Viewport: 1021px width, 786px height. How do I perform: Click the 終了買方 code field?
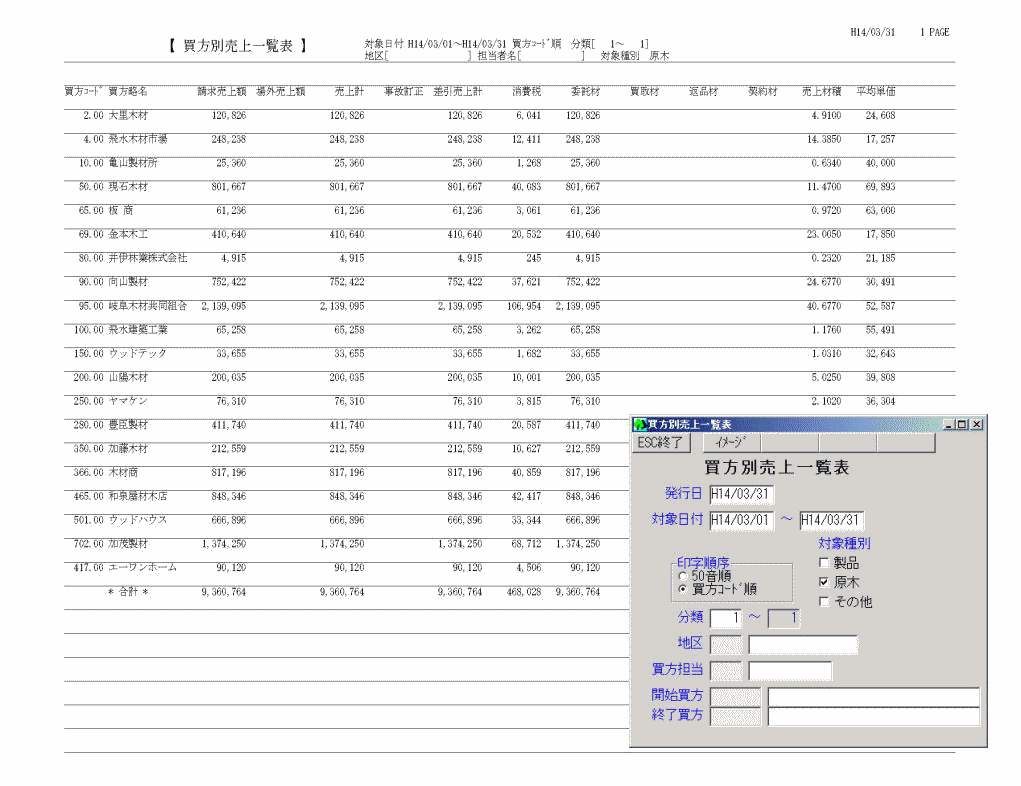pyautogui.click(x=735, y=716)
